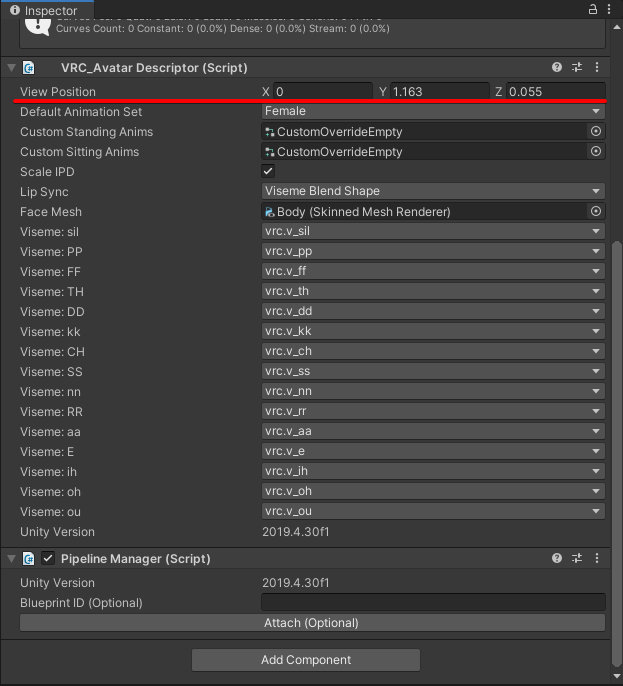Viewport: 623px width, 686px height.
Task: Open Viseme: E dropdown
Action: coord(433,451)
